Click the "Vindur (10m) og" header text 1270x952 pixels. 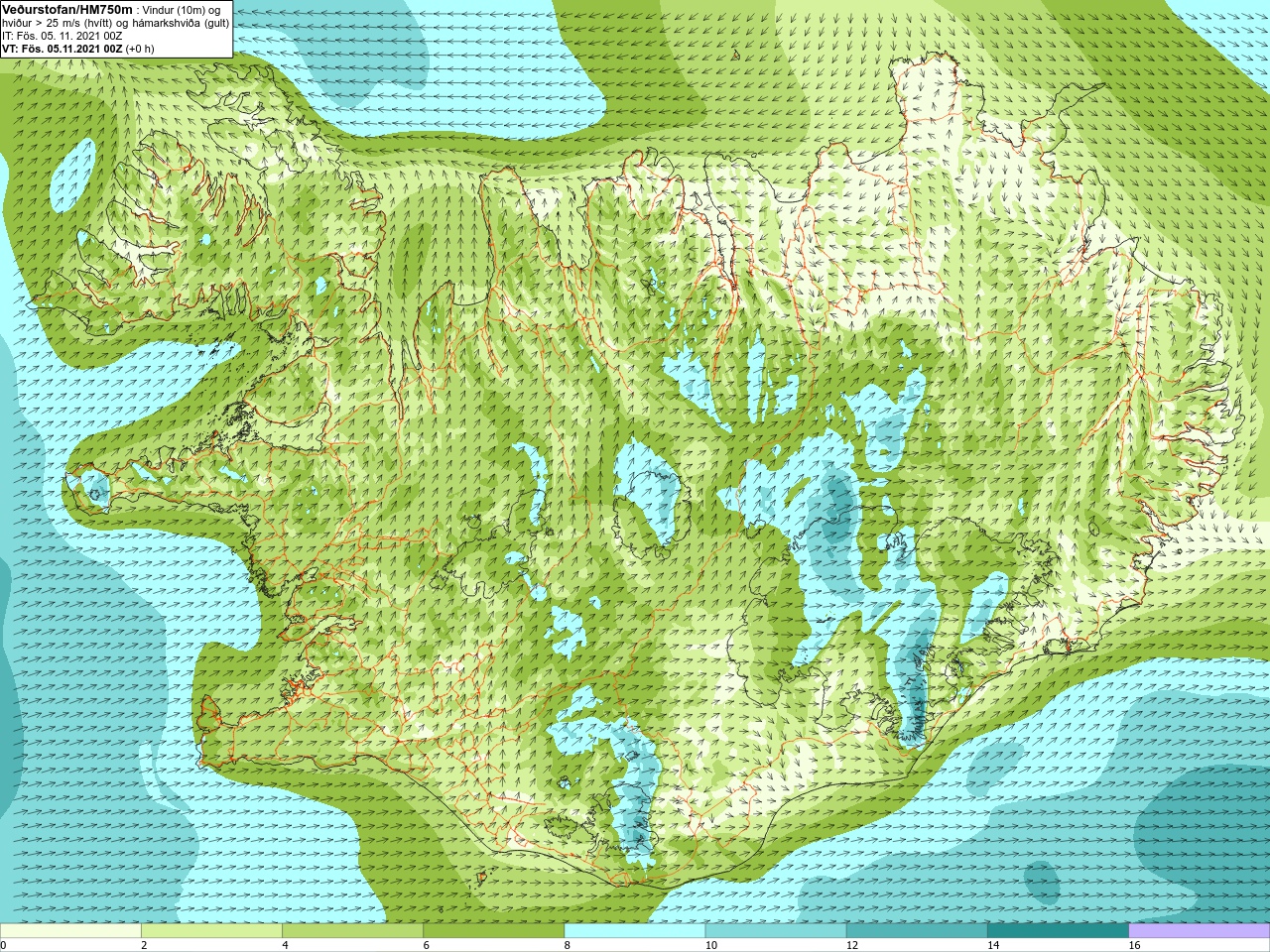[x=183, y=10]
